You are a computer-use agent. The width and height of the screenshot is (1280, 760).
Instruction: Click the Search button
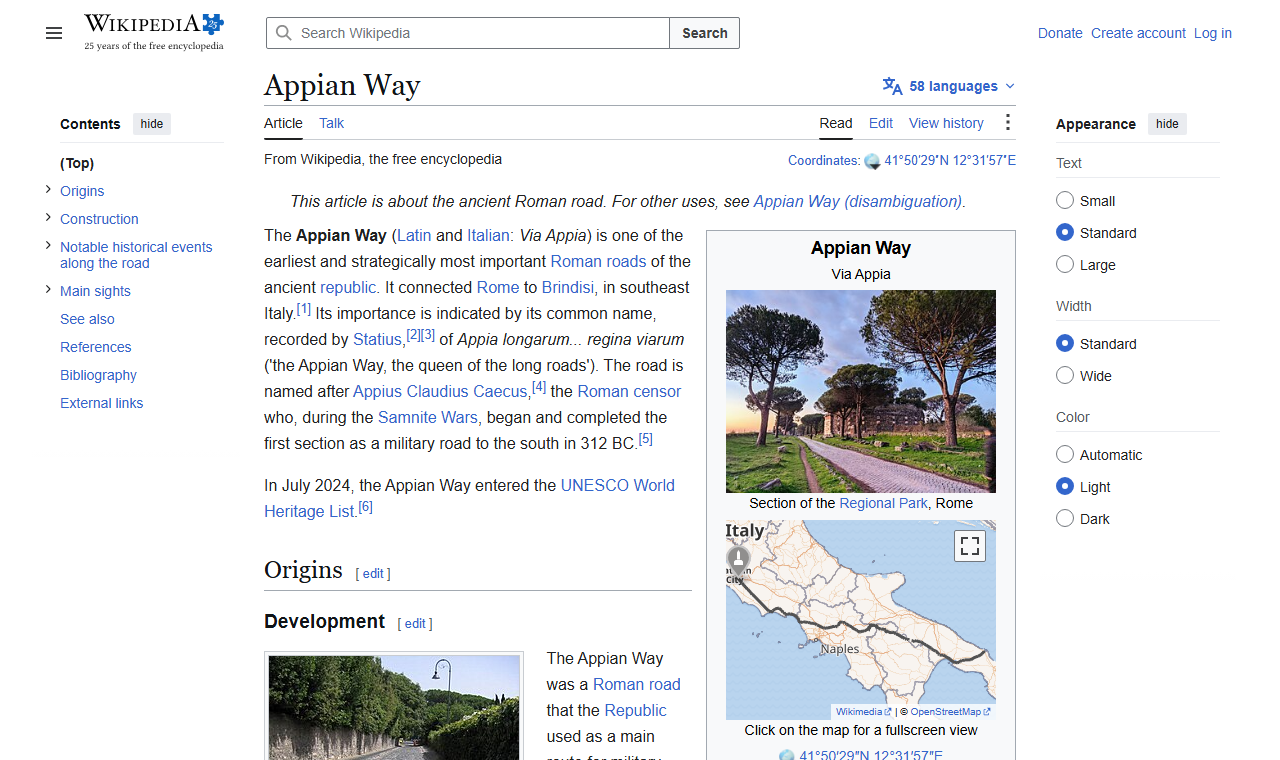[x=705, y=33]
